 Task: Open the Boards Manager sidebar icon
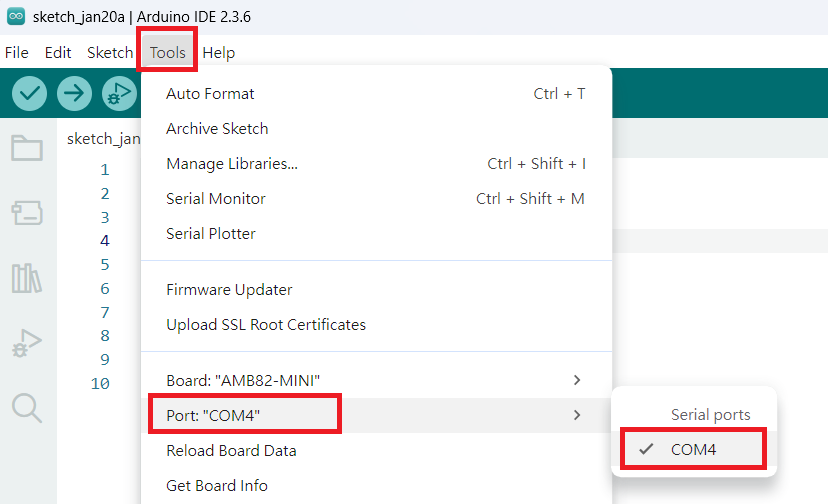(x=27, y=212)
